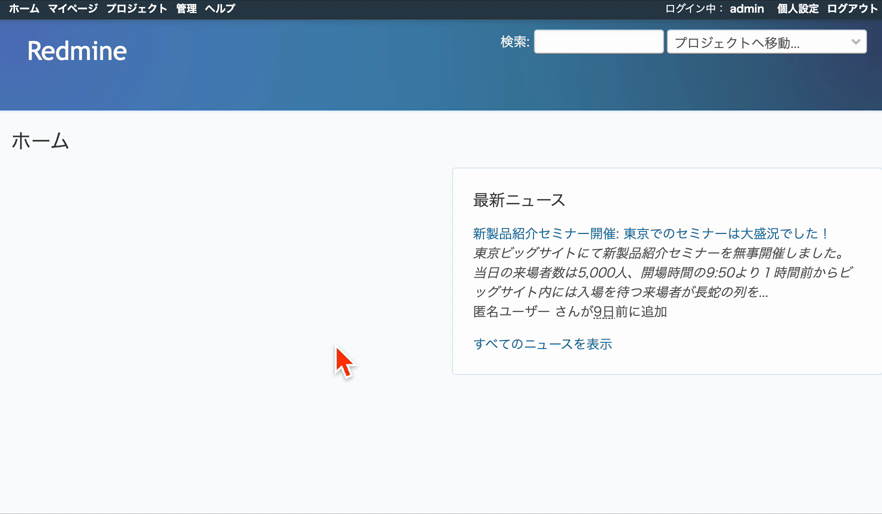Click the 最新ニュース box heading
The width and height of the screenshot is (882, 514).
519,200
